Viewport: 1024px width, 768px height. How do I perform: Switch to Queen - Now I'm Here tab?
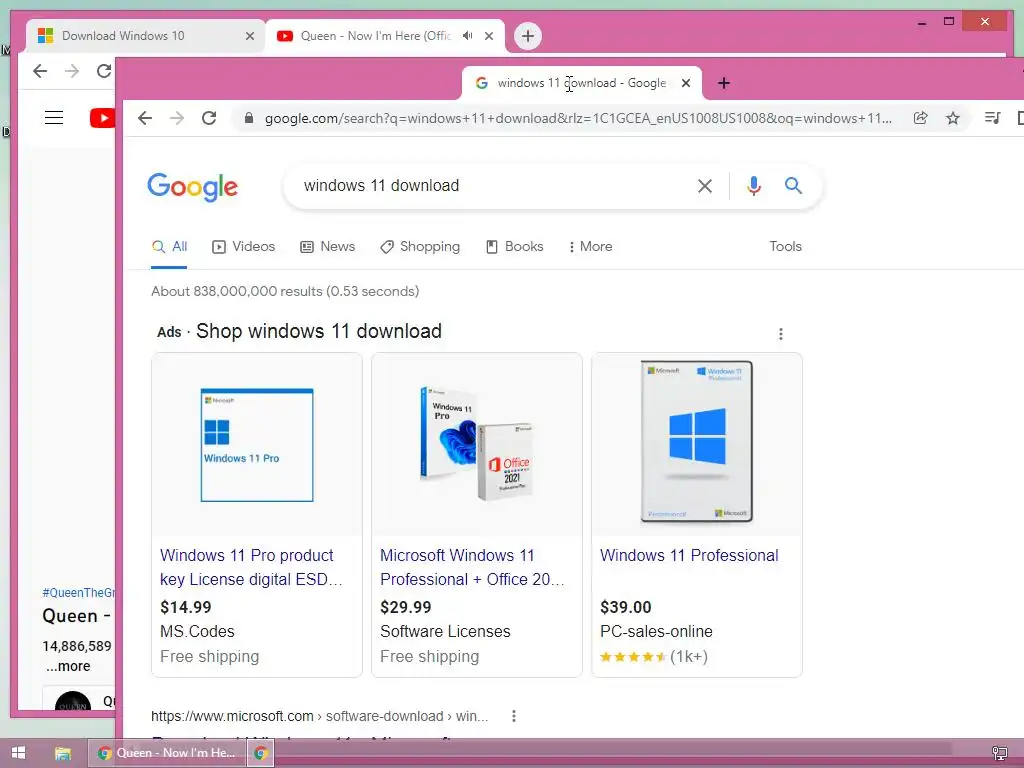(x=385, y=36)
